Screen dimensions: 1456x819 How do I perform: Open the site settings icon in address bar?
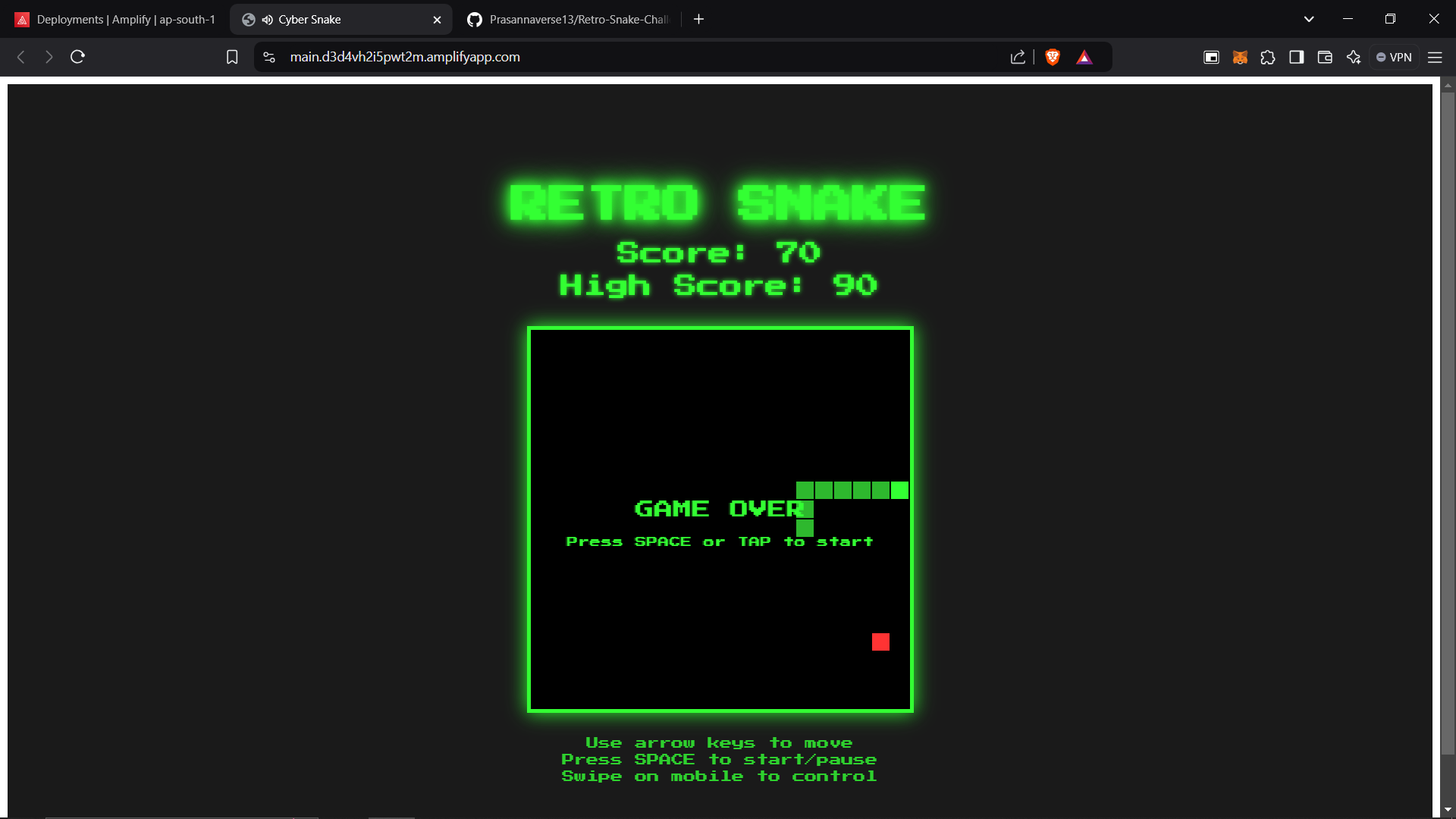(x=269, y=57)
